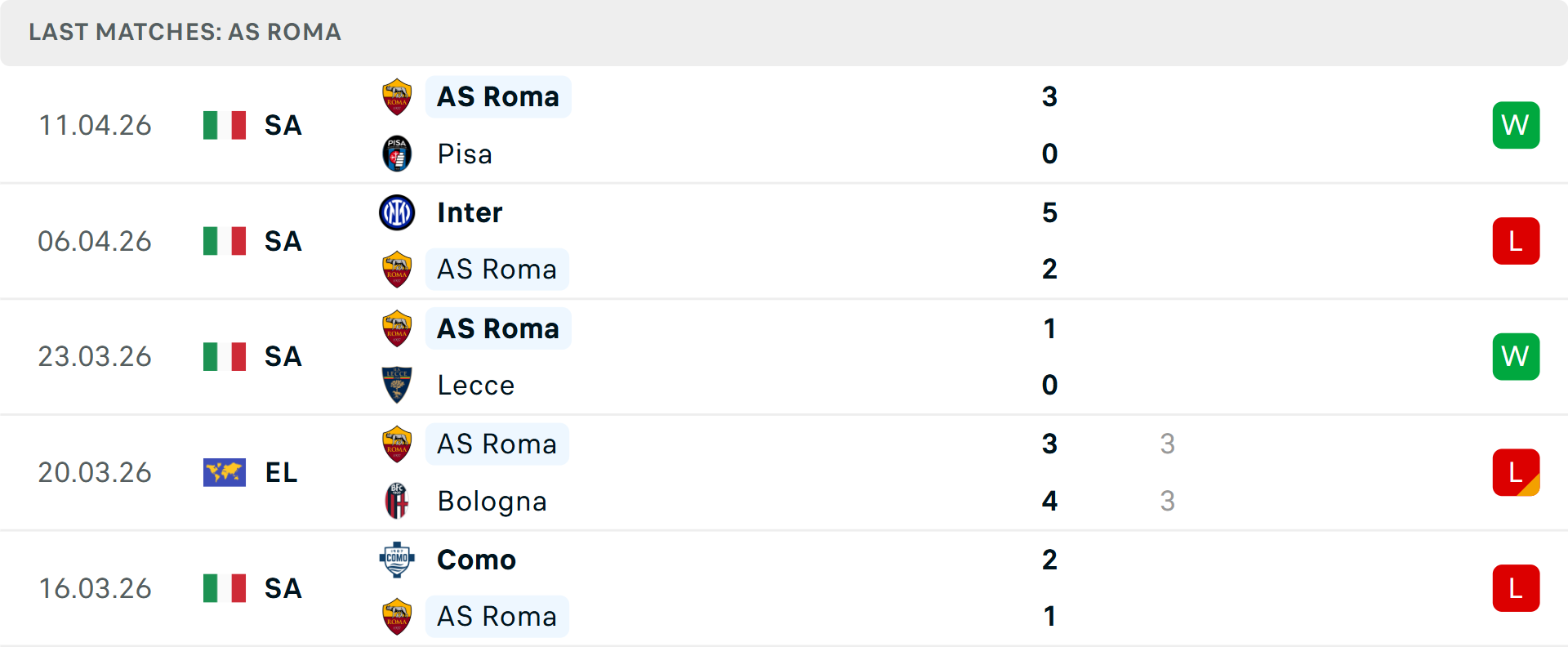Expand the AS Roma vs Lecce match row
The width and height of the screenshot is (1568, 647).
coord(784,356)
